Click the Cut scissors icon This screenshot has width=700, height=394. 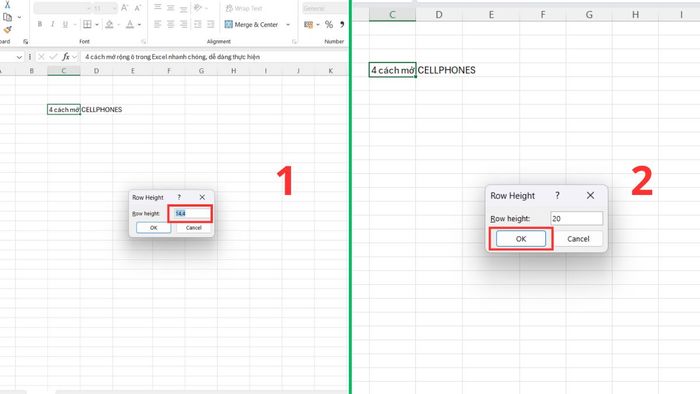click(7, 5)
